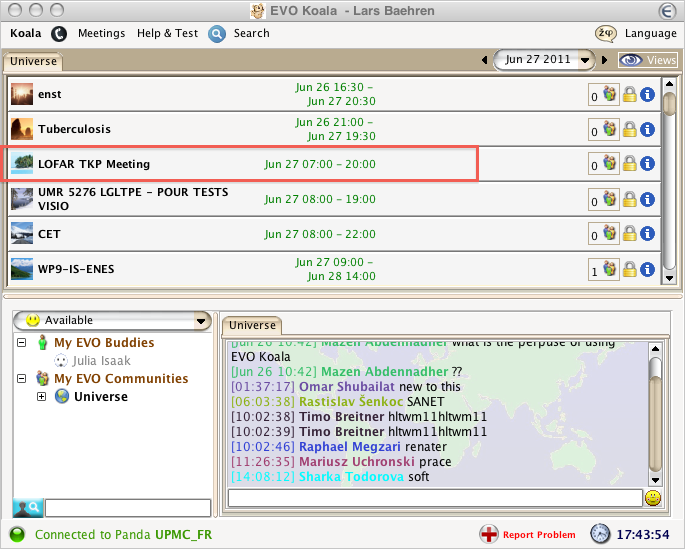Image resolution: width=685 pixels, height=549 pixels.
Task: Click participants icon on LOFAR TKP Meeting row
Action: [x=609, y=163]
